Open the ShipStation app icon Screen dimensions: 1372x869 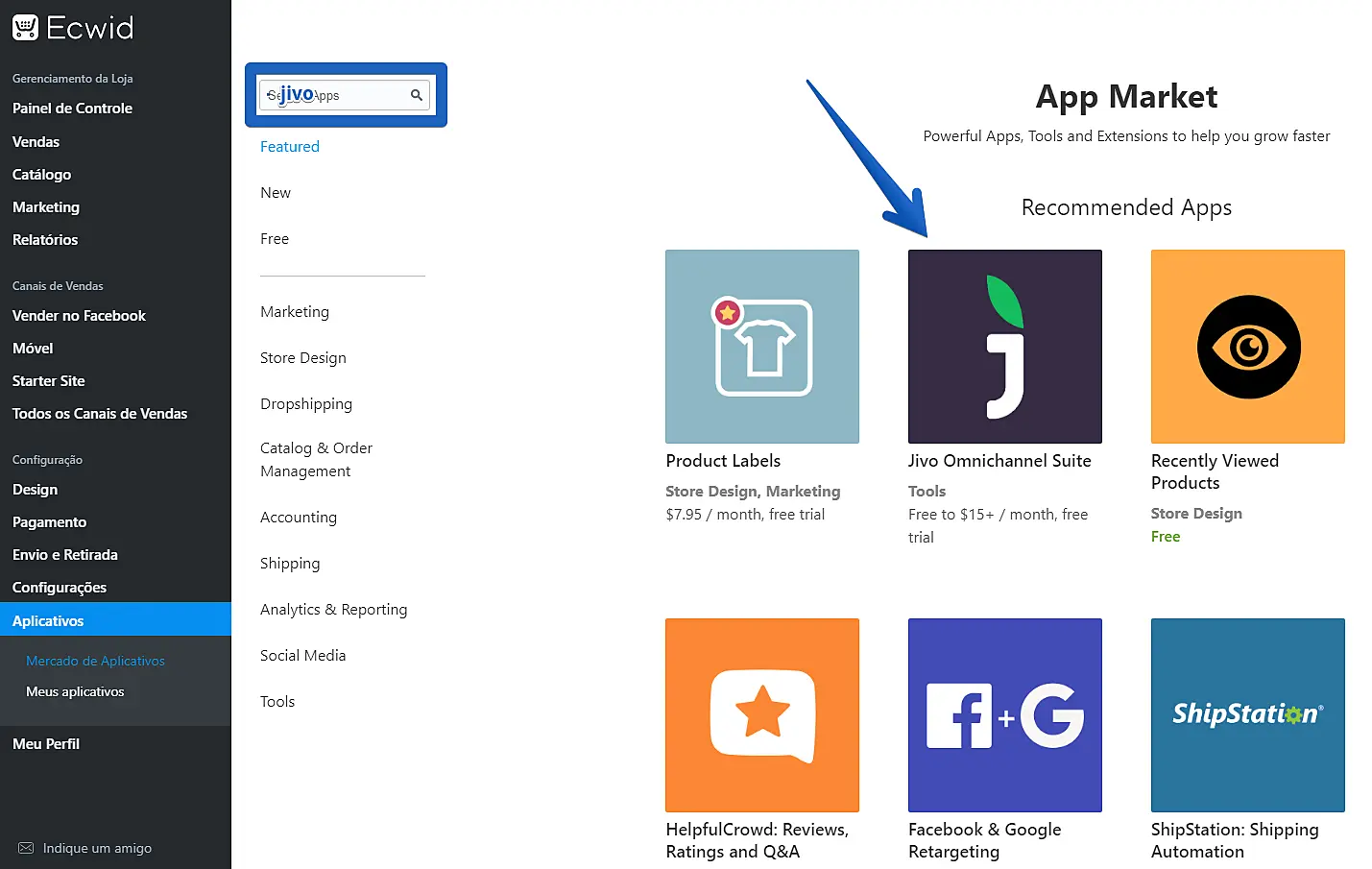1248,715
